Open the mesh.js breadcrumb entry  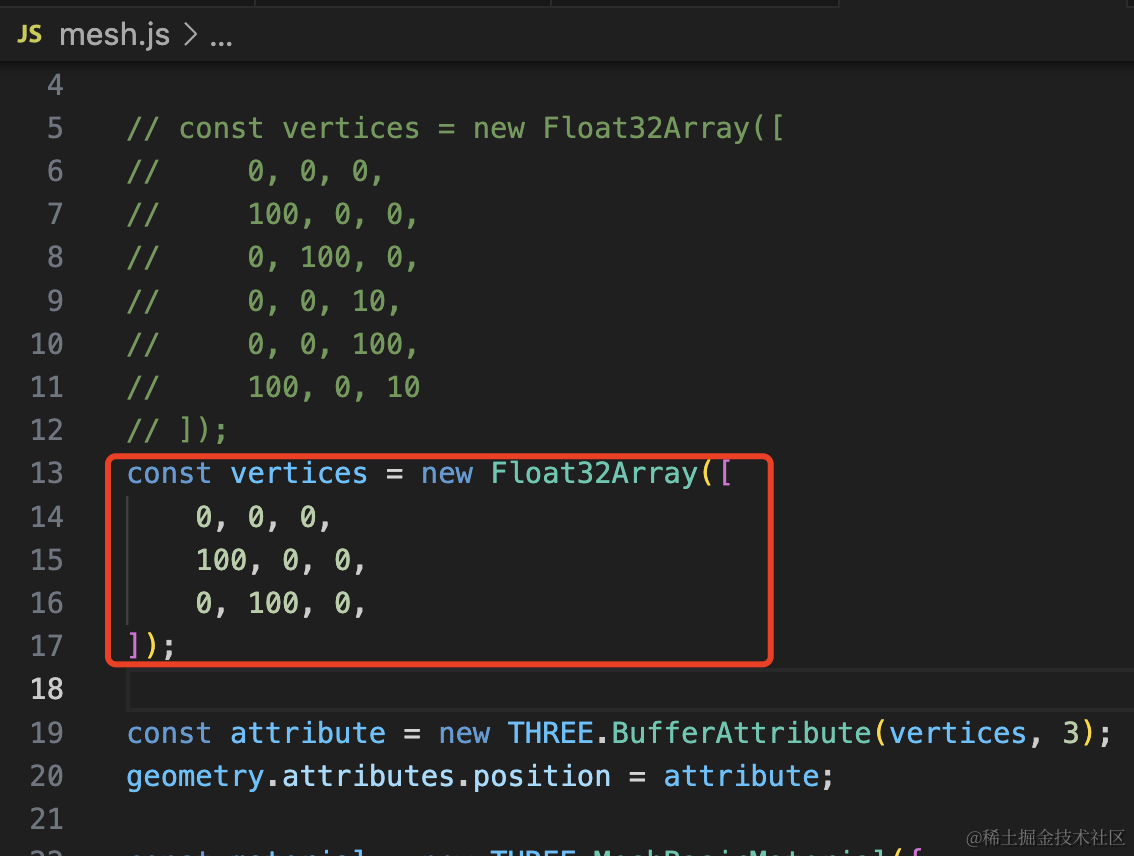click(114, 34)
